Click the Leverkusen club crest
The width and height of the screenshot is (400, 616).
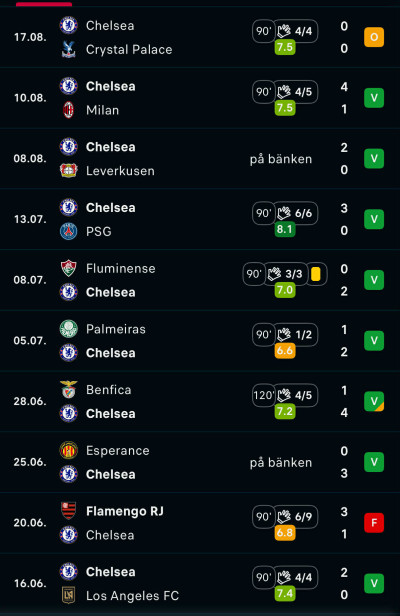(68, 170)
